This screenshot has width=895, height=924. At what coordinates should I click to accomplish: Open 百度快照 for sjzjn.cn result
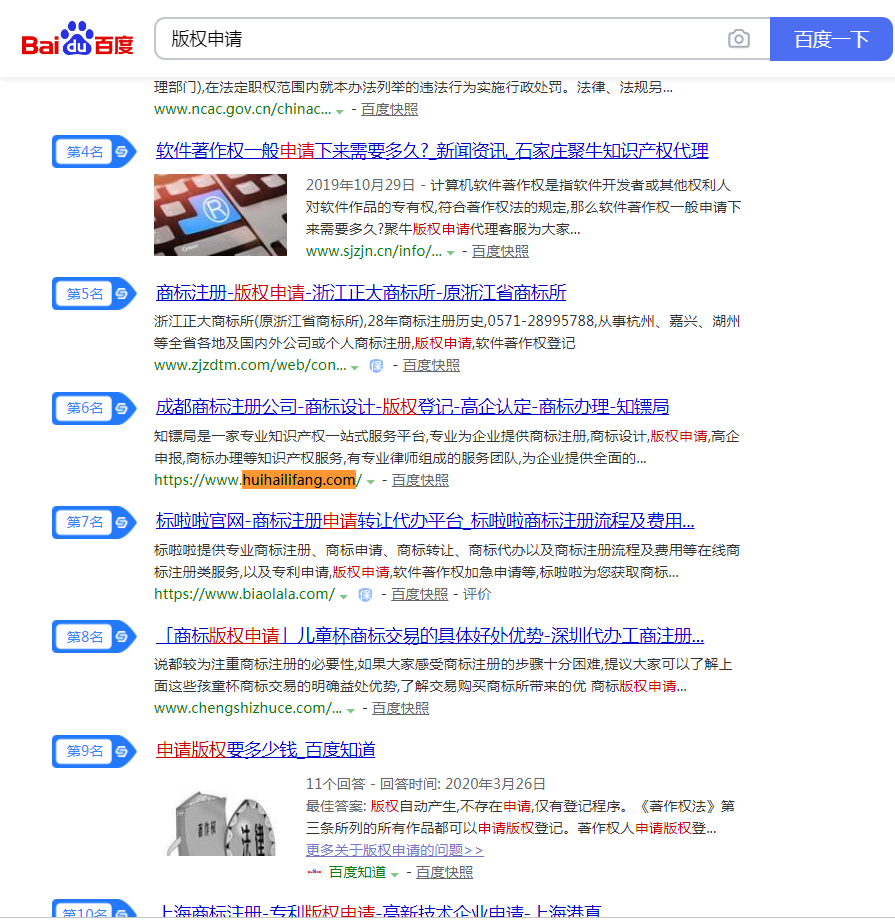[500, 252]
